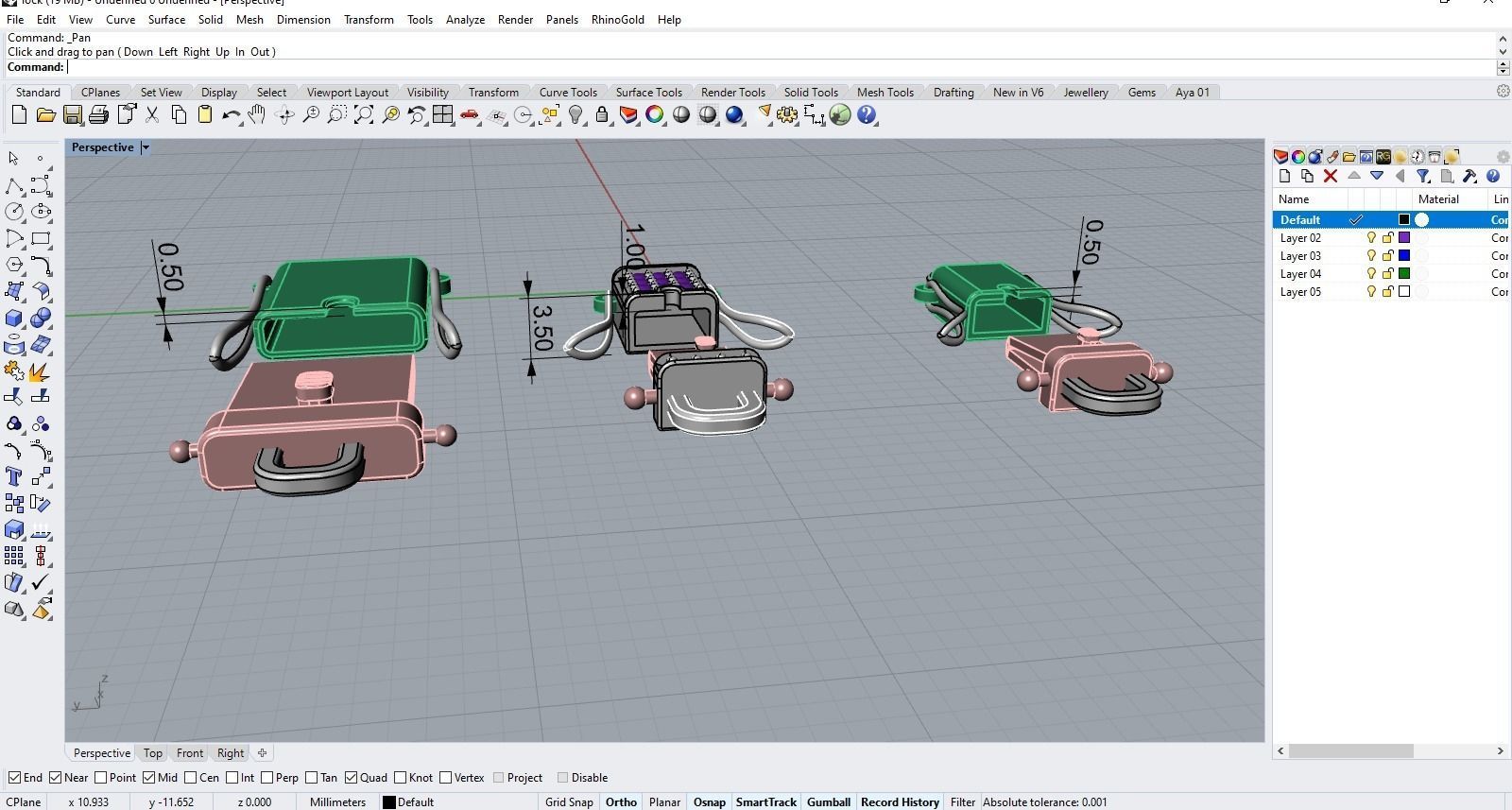Click the red car named-view icon

tap(470, 115)
